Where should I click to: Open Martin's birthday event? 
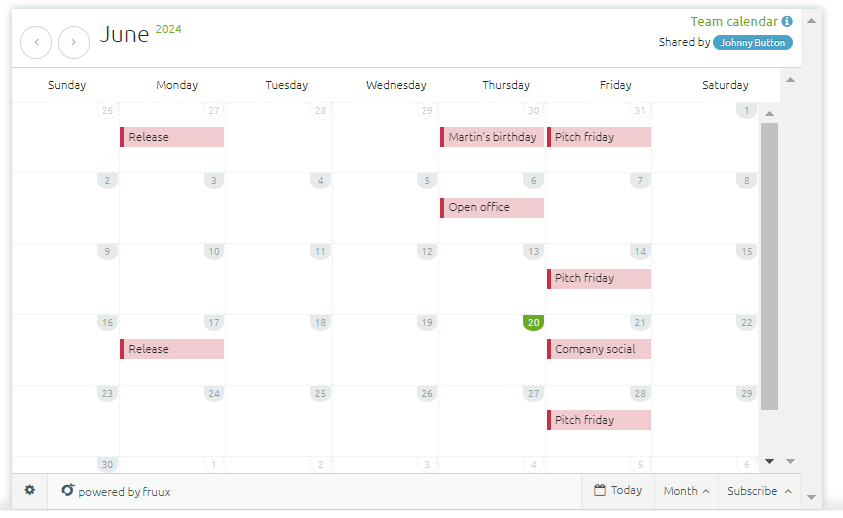(x=492, y=137)
